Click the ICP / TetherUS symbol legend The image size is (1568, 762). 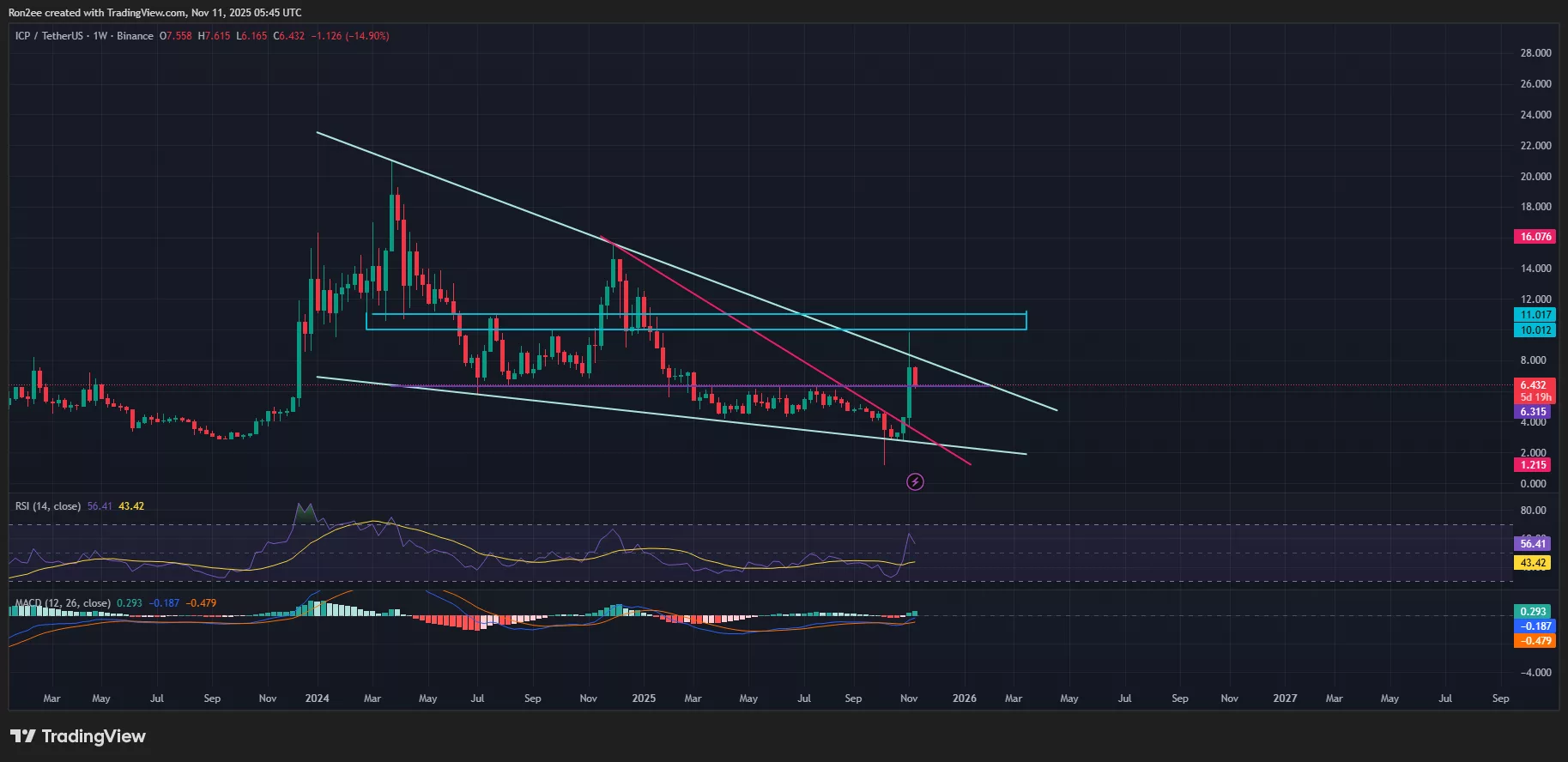84,36
